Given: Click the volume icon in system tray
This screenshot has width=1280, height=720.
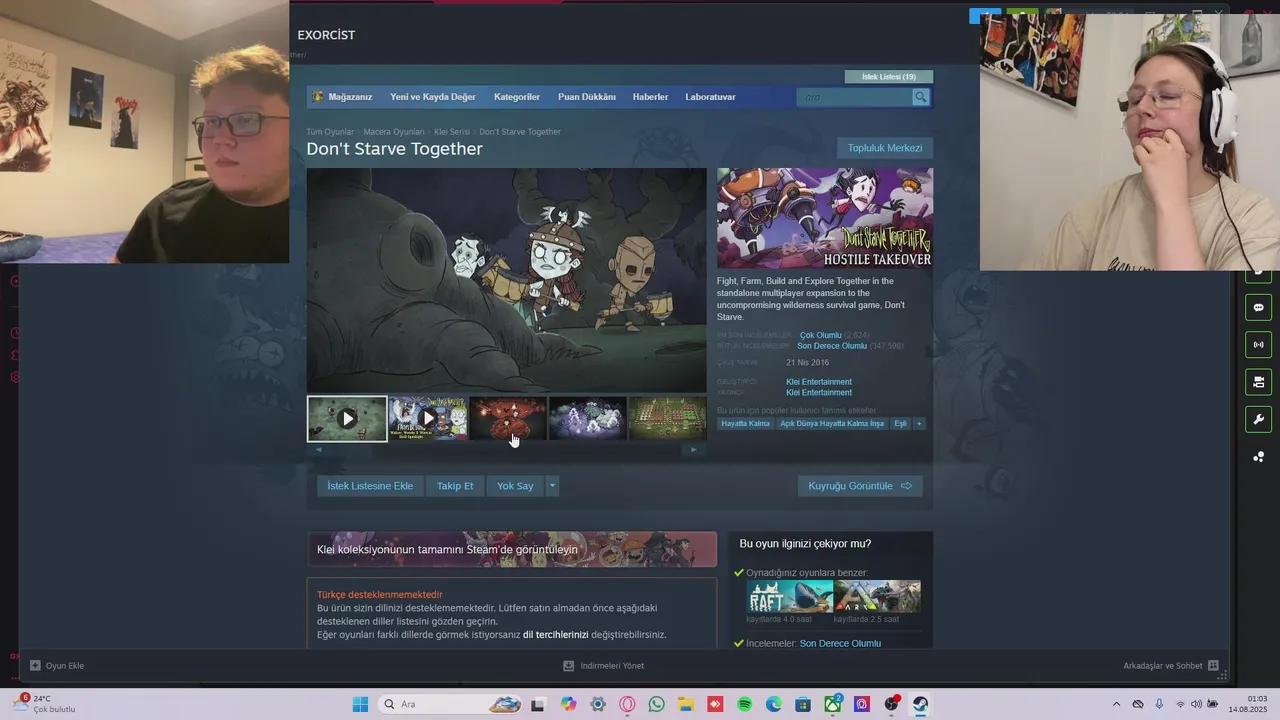Looking at the screenshot, I should [x=1196, y=704].
